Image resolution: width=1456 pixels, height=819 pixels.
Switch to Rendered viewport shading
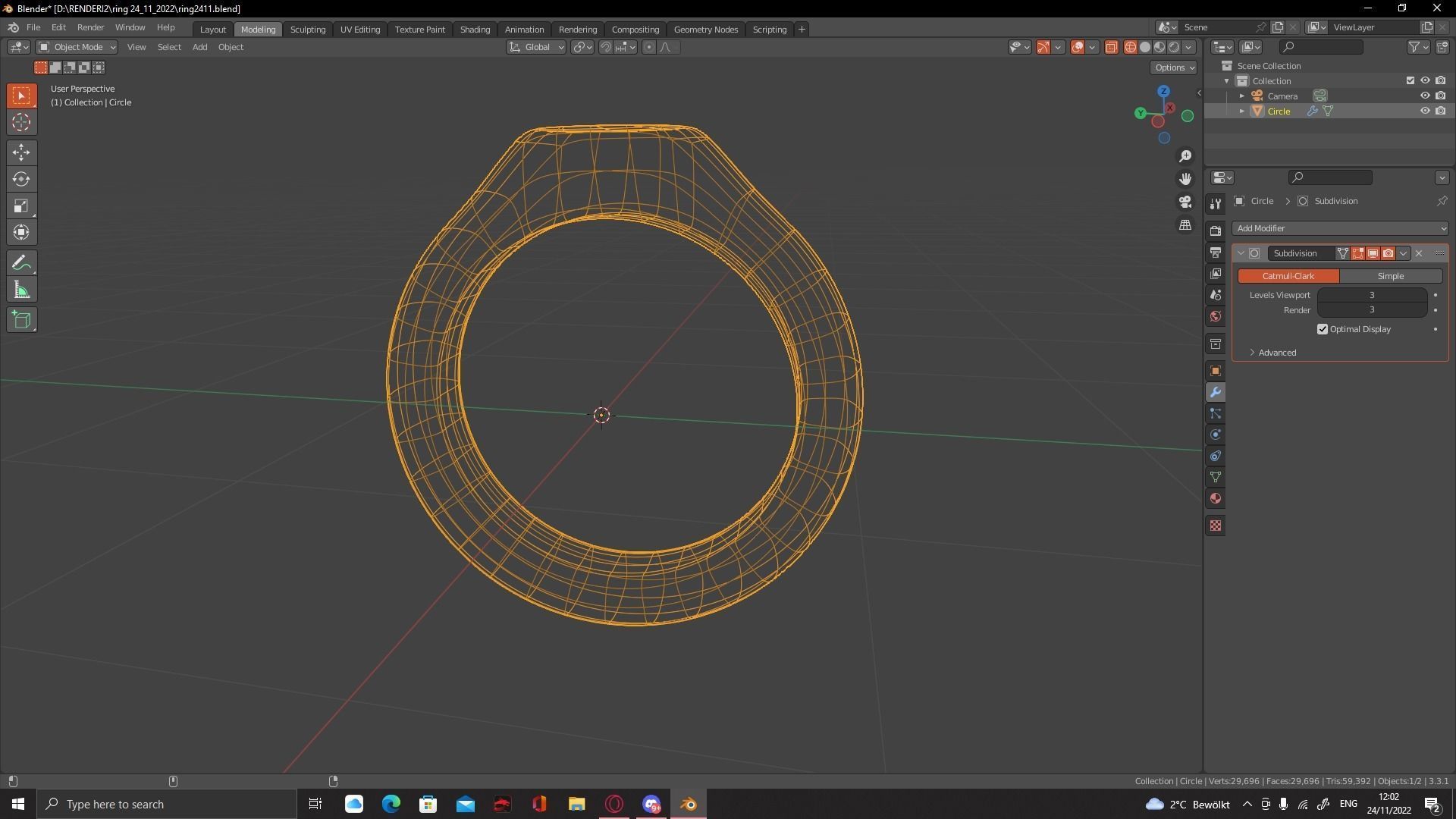pyautogui.click(x=1174, y=47)
